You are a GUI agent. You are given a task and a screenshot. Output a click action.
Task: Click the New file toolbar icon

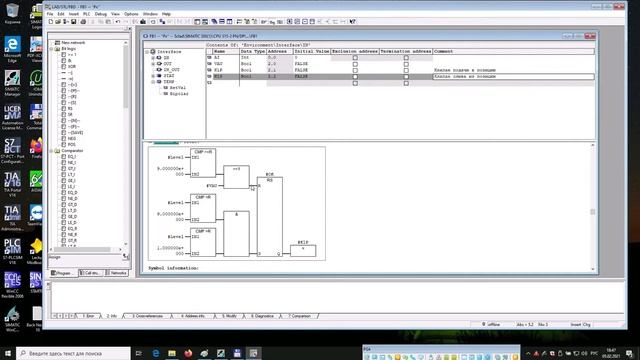coord(51,22)
